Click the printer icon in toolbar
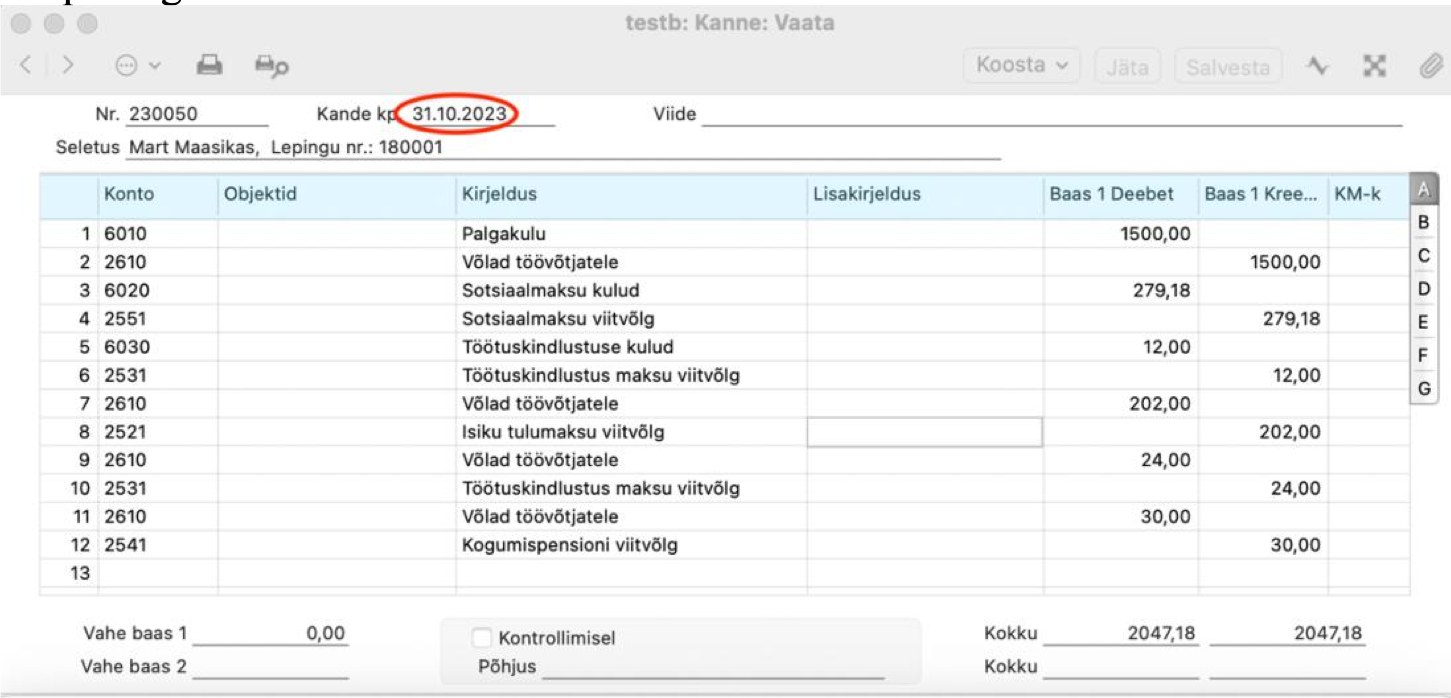Viewport: 1451px width, 698px height. (209, 66)
